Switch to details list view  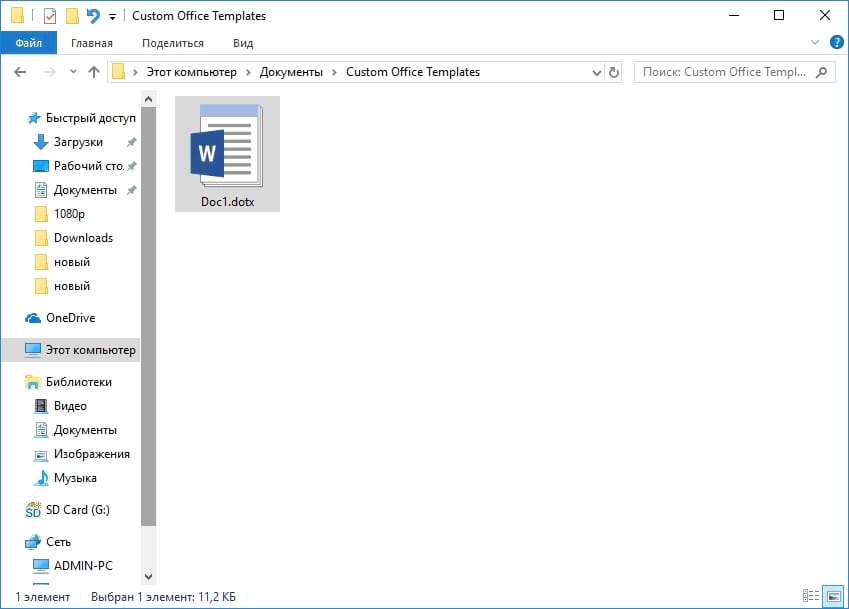click(x=808, y=597)
